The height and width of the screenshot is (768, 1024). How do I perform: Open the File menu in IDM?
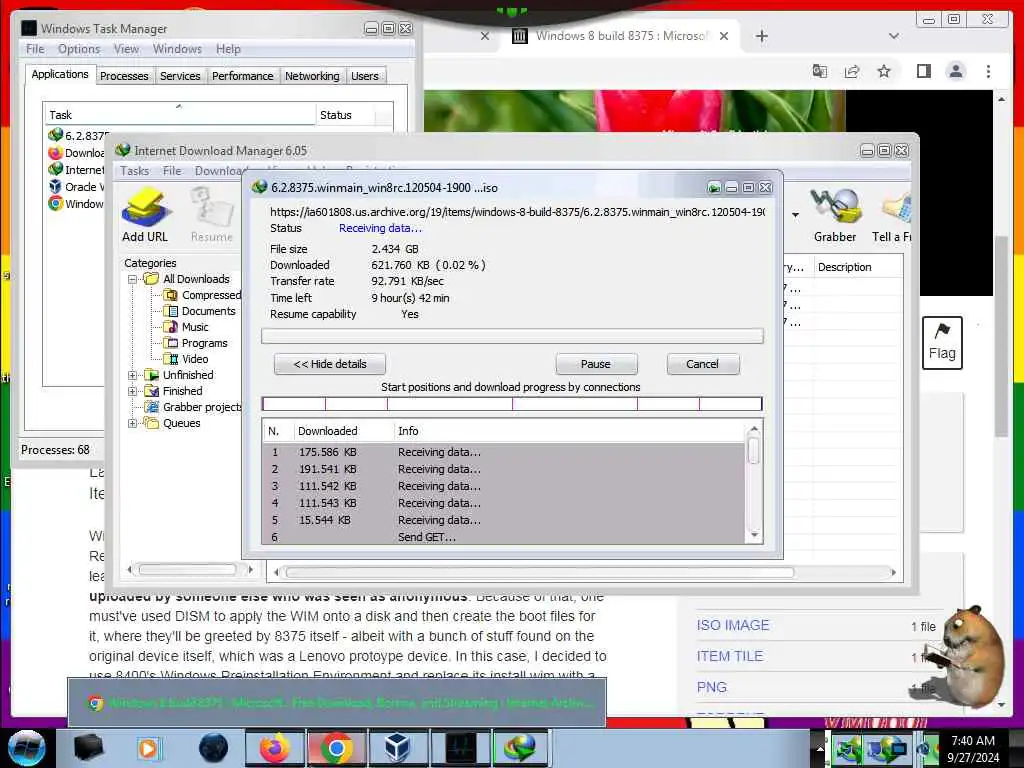pyautogui.click(x=172, y=170)
